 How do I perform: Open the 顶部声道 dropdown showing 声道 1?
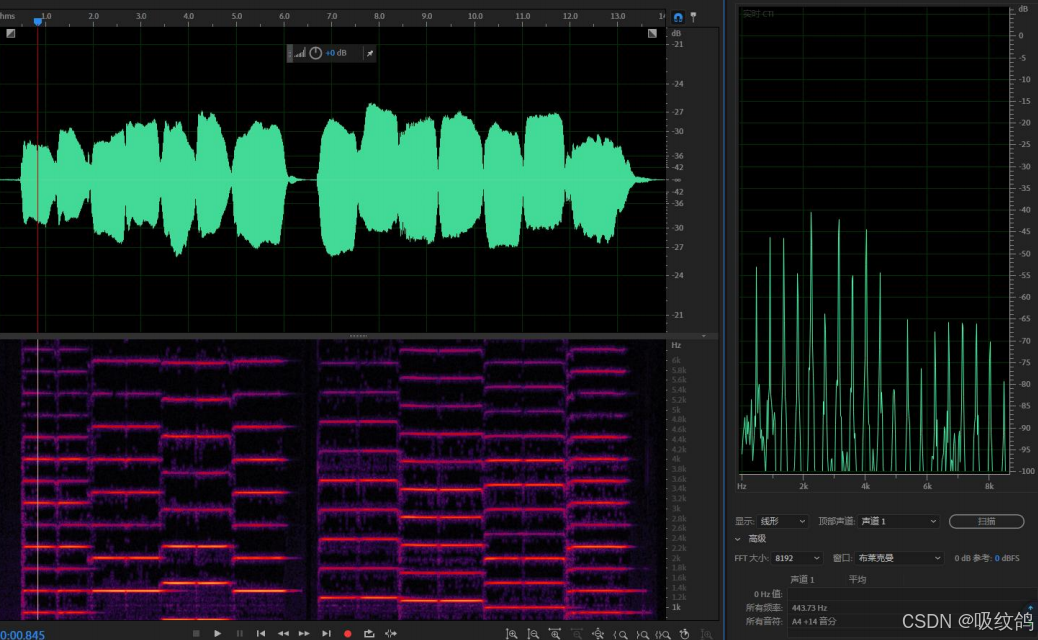point(898,522)
